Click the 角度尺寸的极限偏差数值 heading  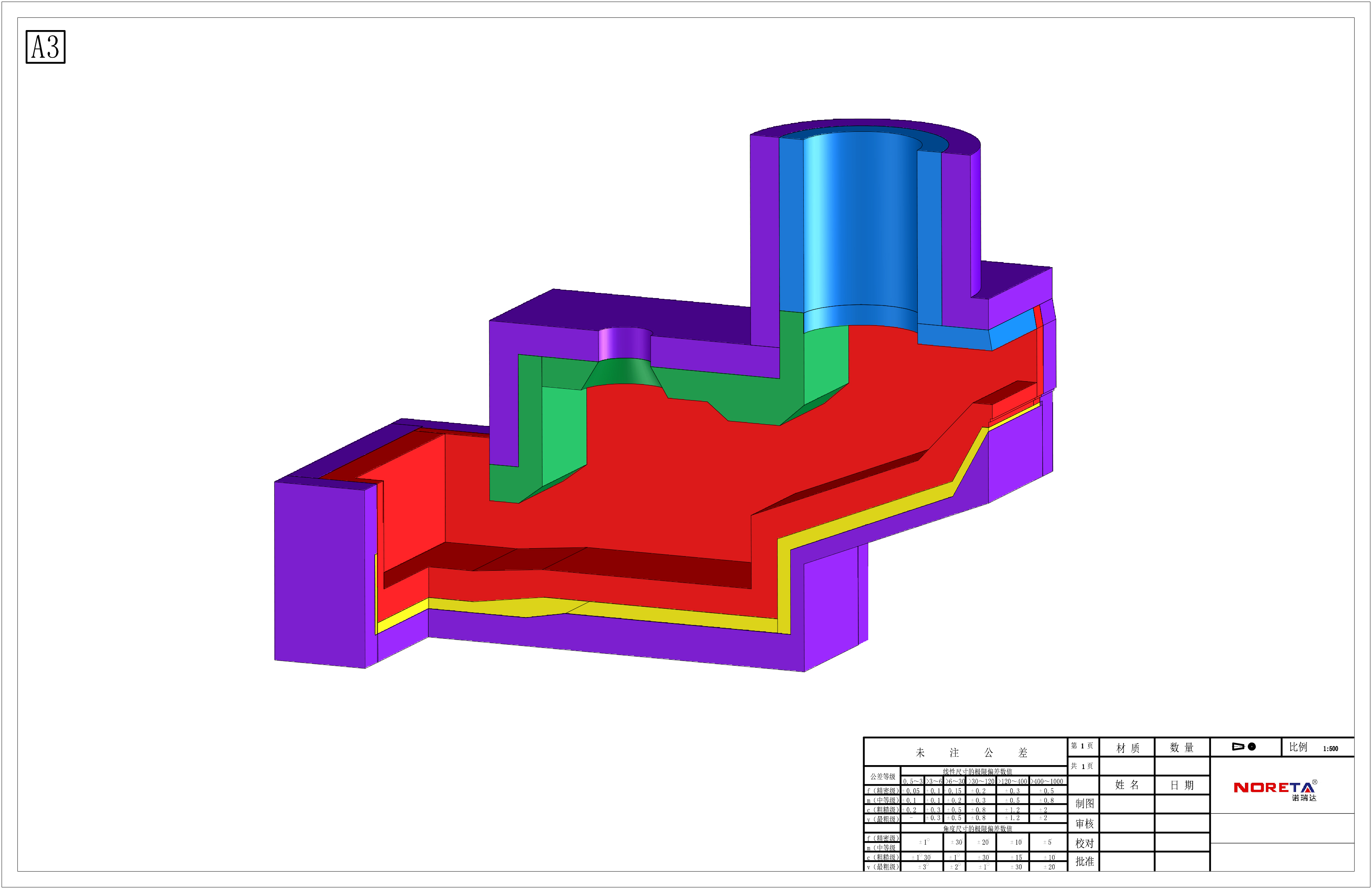(x=977, y=828)
